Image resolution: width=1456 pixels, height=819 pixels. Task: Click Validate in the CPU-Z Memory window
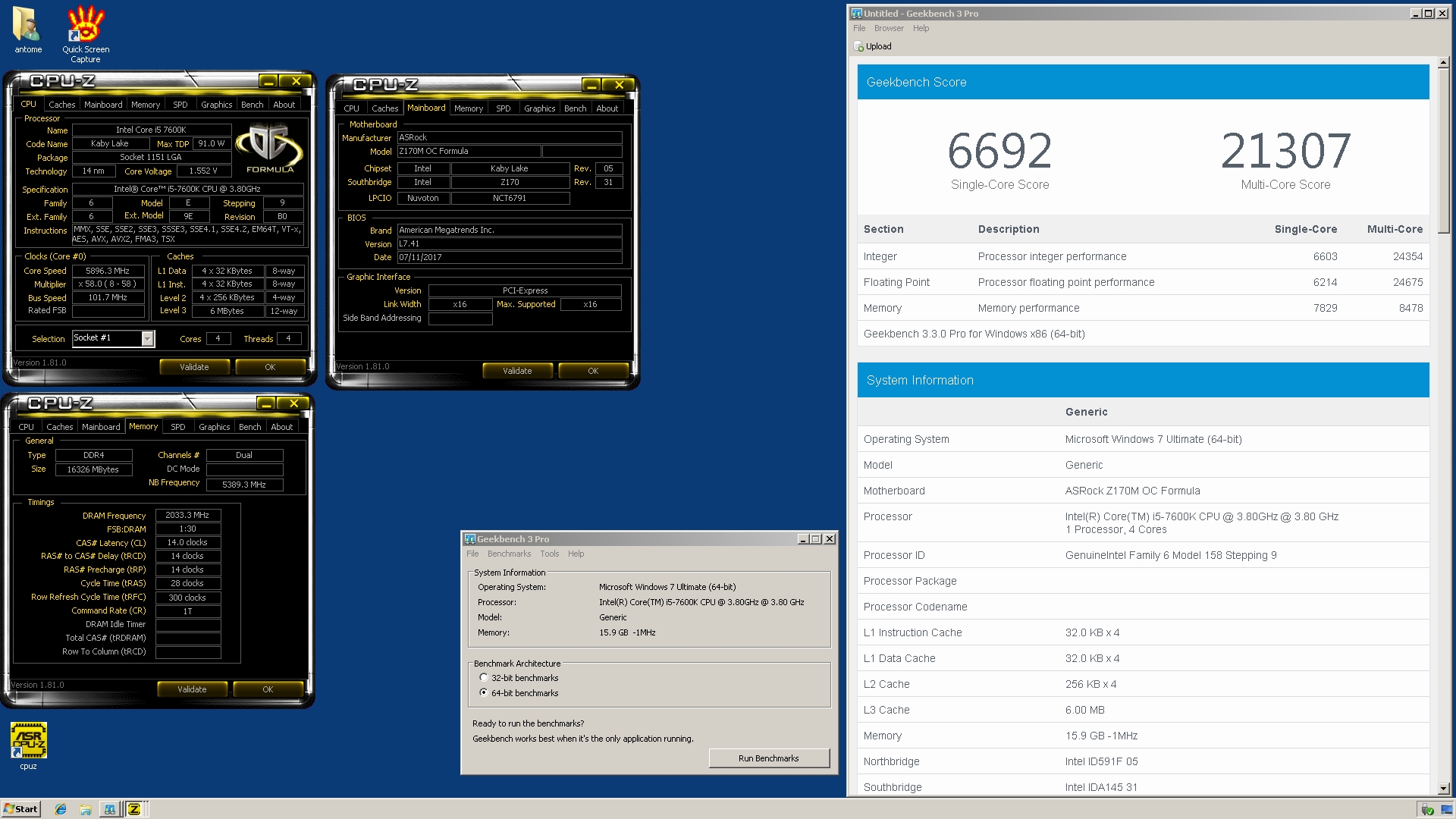(192, 689)
